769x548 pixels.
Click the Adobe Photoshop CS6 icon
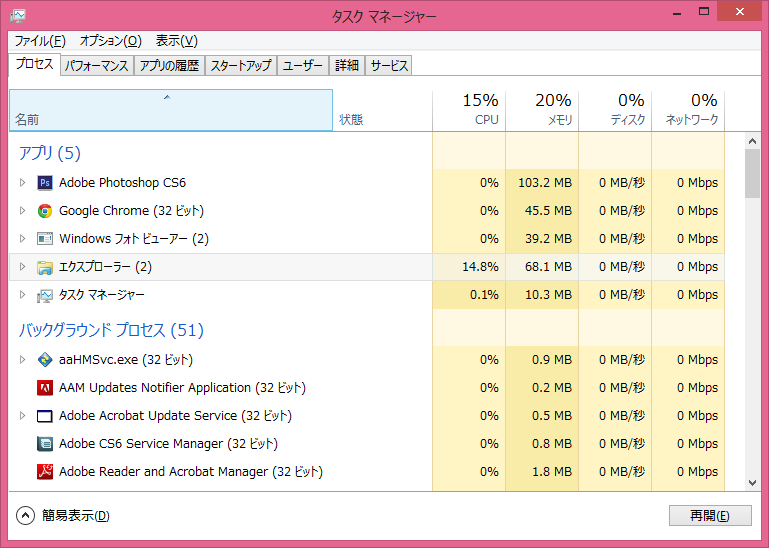click(x=45, y=183)
